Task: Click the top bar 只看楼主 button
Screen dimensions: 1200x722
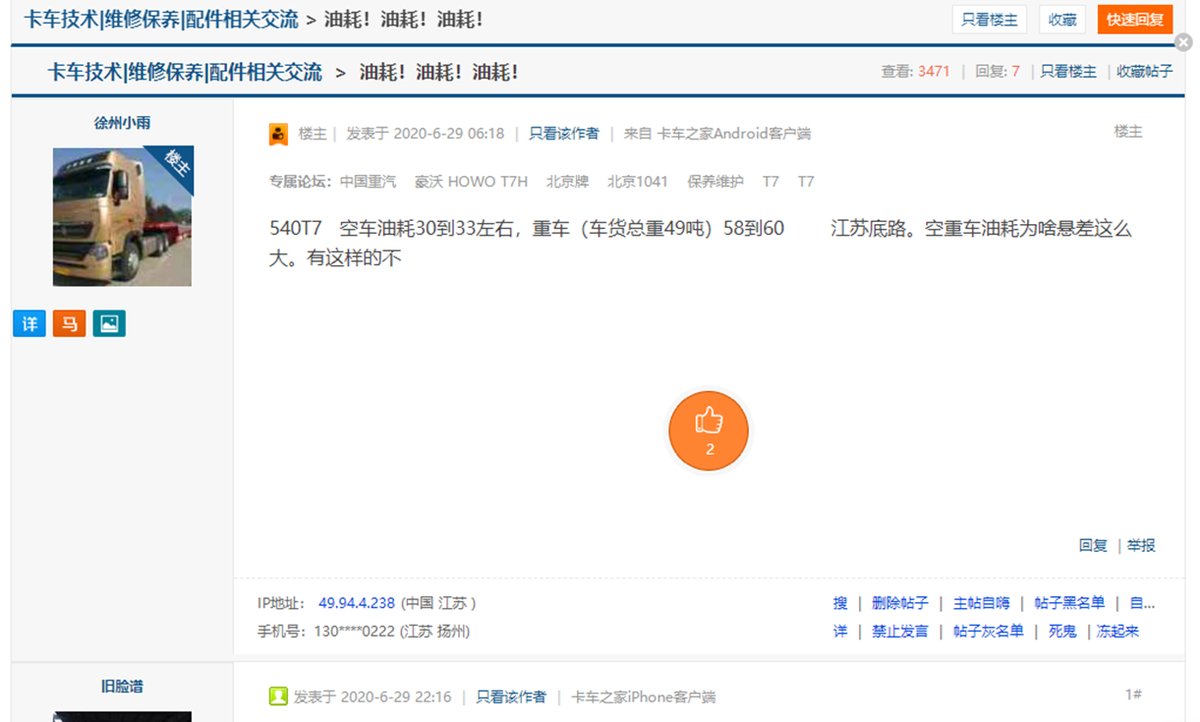Action: pos(989,19)
